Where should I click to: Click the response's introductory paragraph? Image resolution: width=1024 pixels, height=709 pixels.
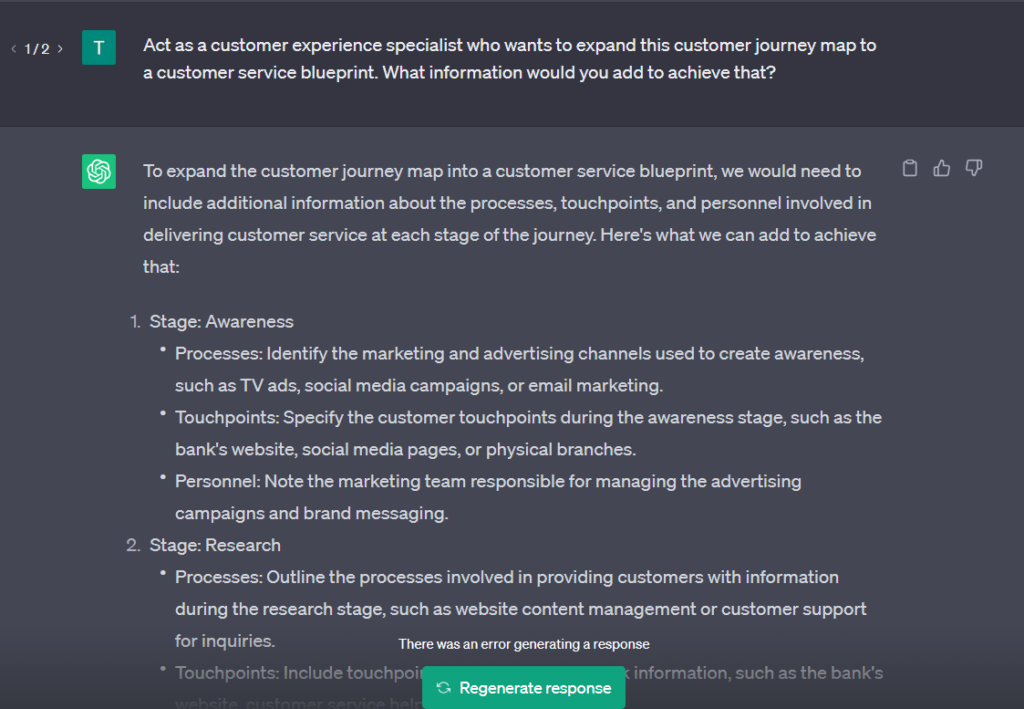pos(509,219)
